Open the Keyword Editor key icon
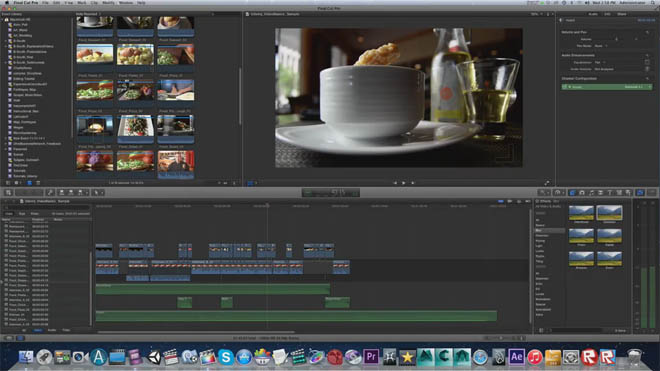 [51, 192]
